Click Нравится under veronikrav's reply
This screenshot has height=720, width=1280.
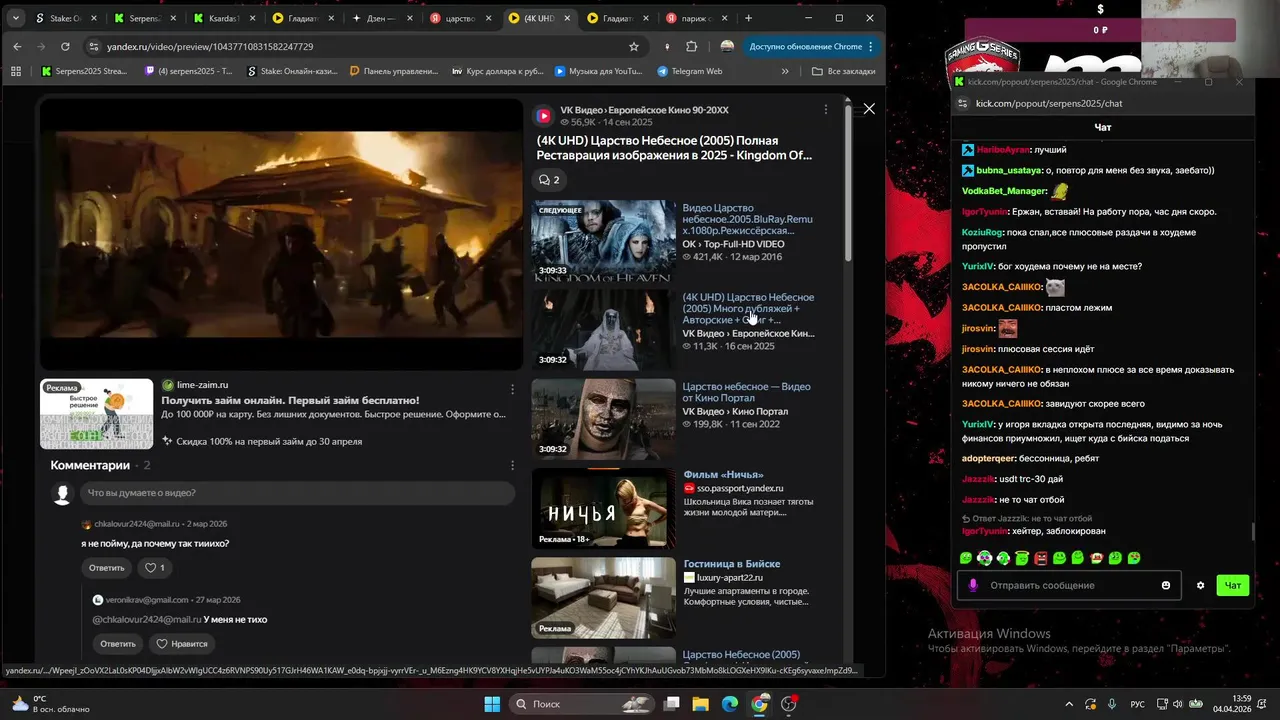181,643
